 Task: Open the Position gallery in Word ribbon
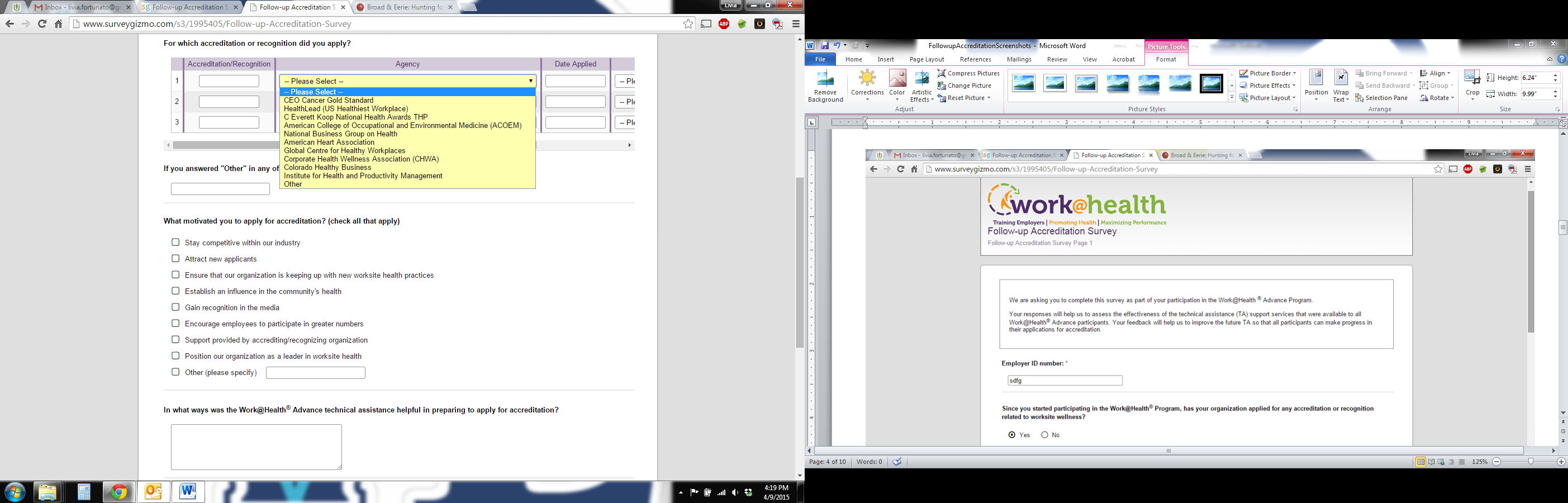pos(1316,86)
